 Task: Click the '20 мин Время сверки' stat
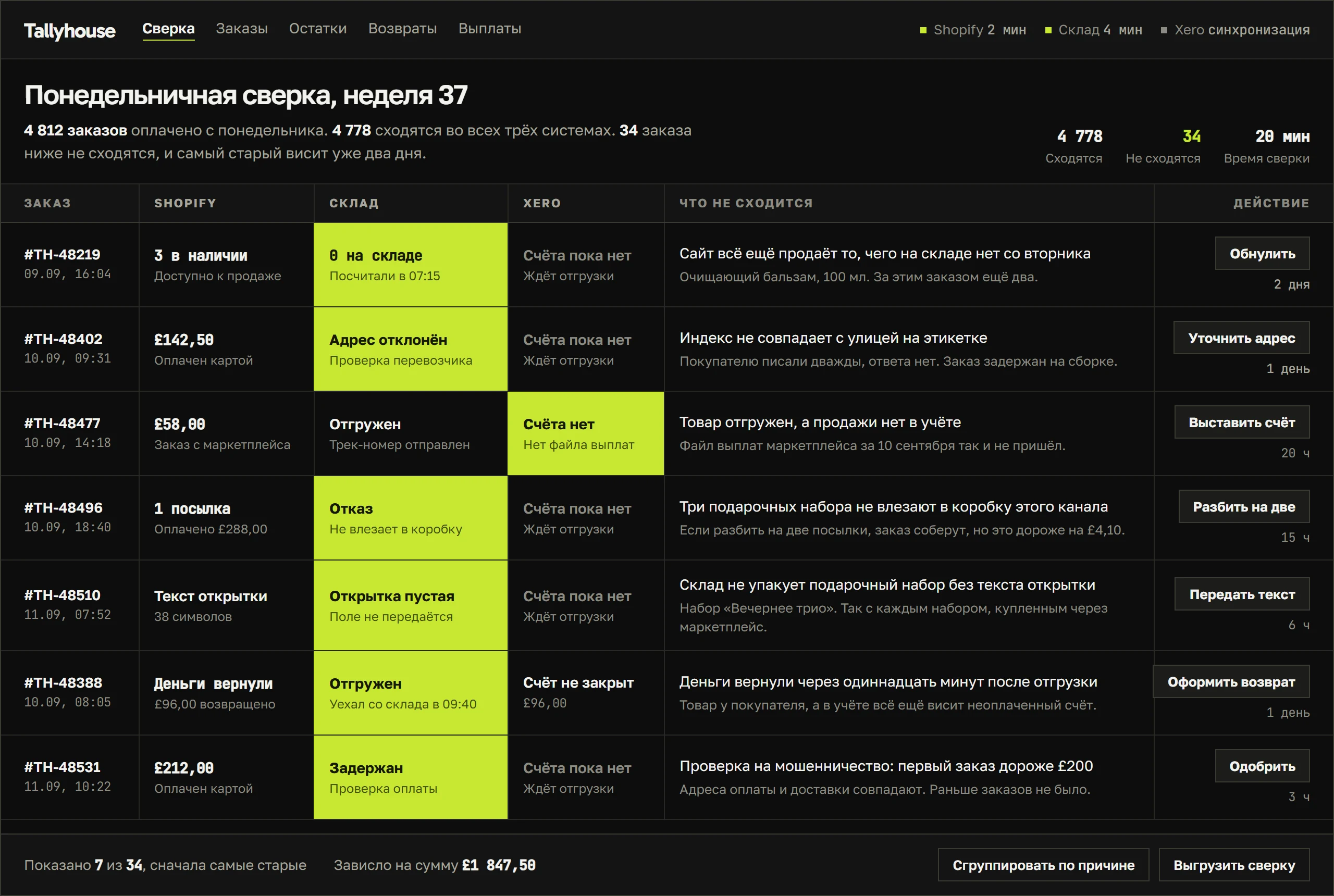pos(1267,146)
